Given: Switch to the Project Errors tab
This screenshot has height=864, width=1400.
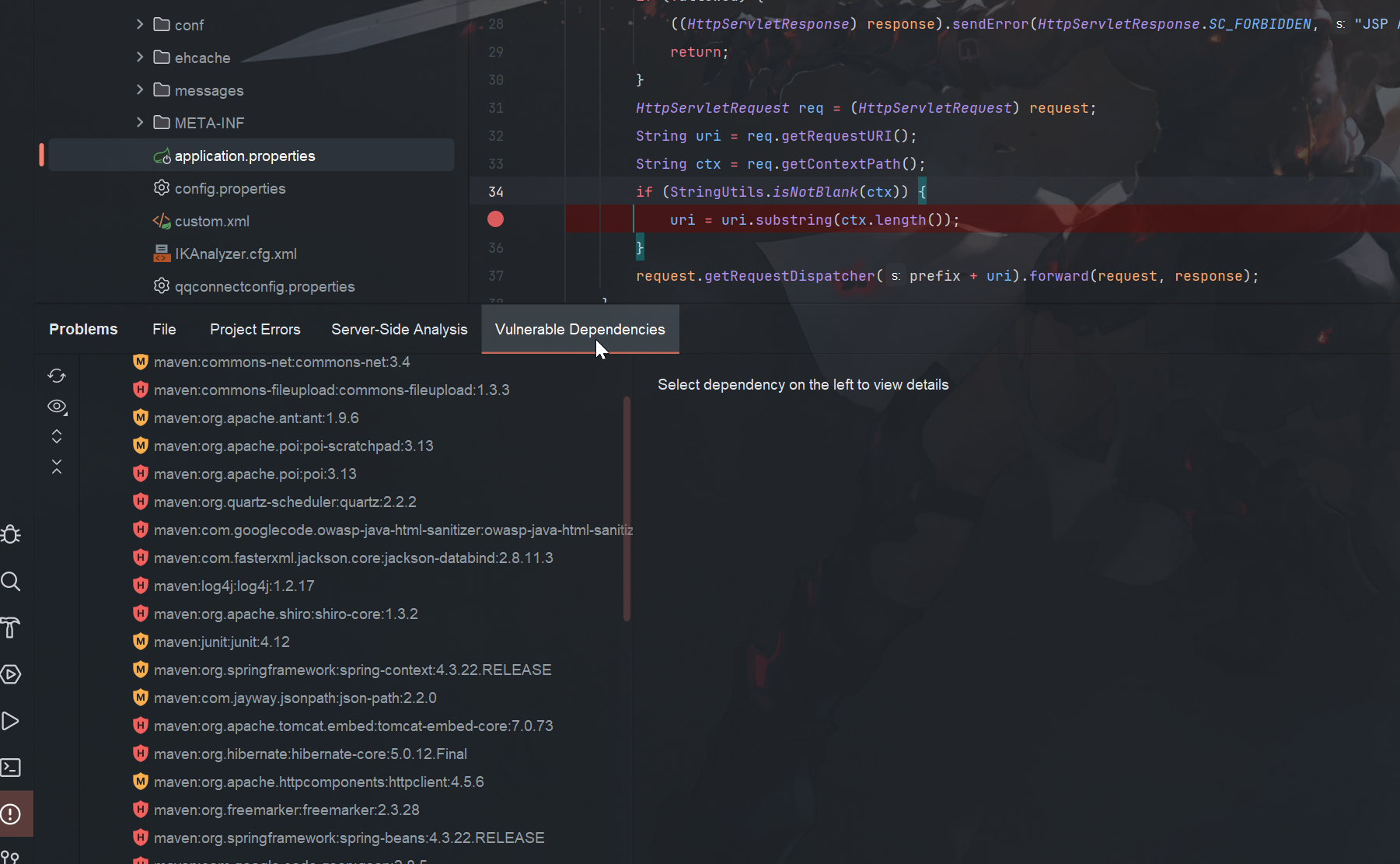Looking at the screenshot, I should tap(255, 330).
